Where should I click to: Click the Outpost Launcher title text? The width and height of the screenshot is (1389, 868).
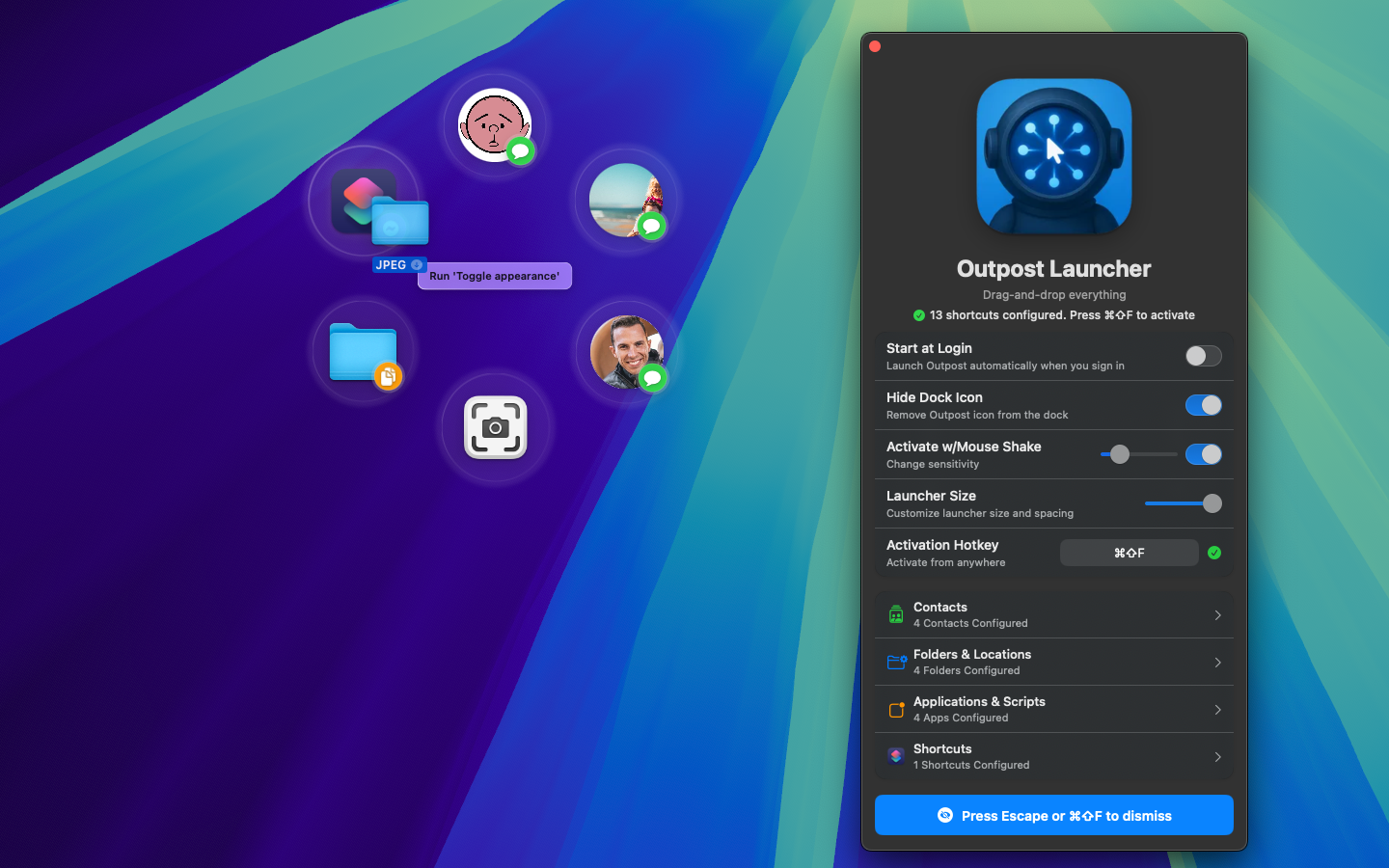pyautogui.click(x=1054, y=269)
